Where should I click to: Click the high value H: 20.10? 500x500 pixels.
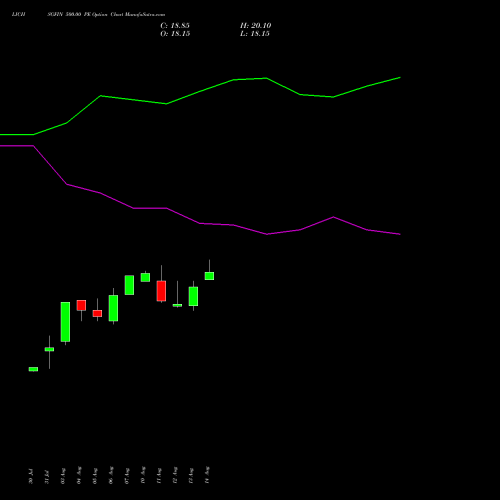tap(256, 26)
